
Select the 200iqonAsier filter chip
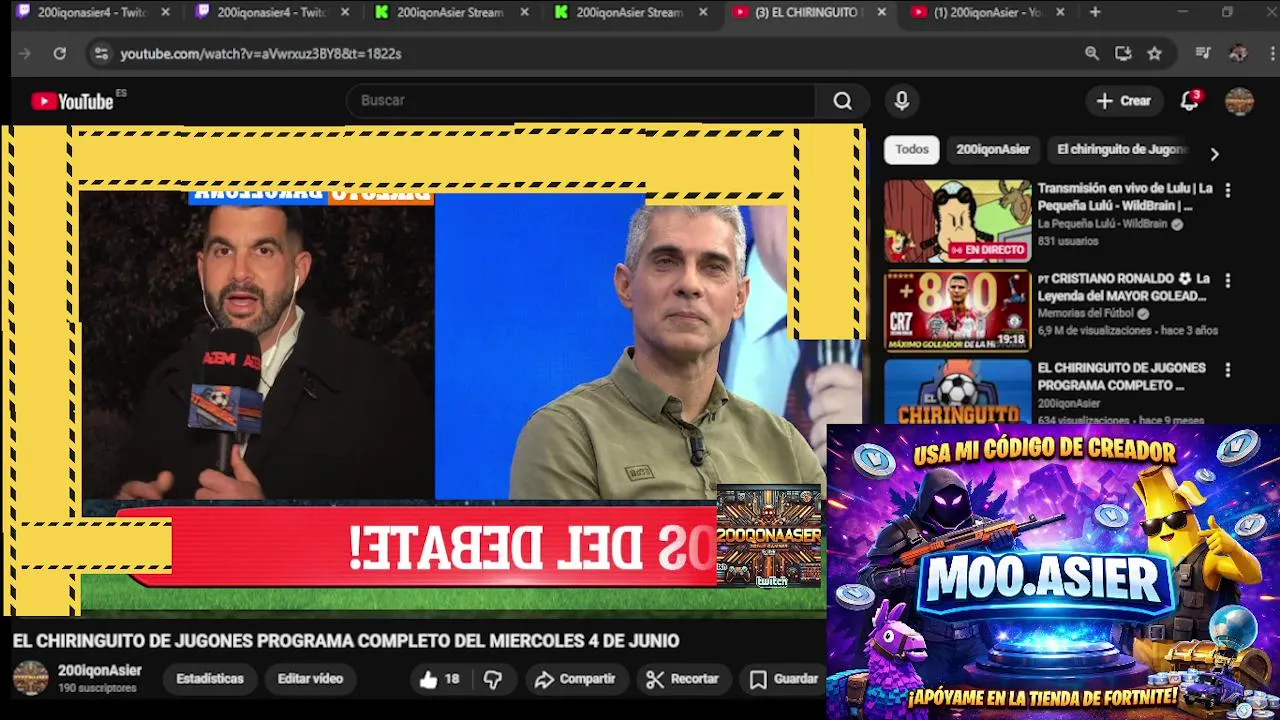(x=992, y=149)
